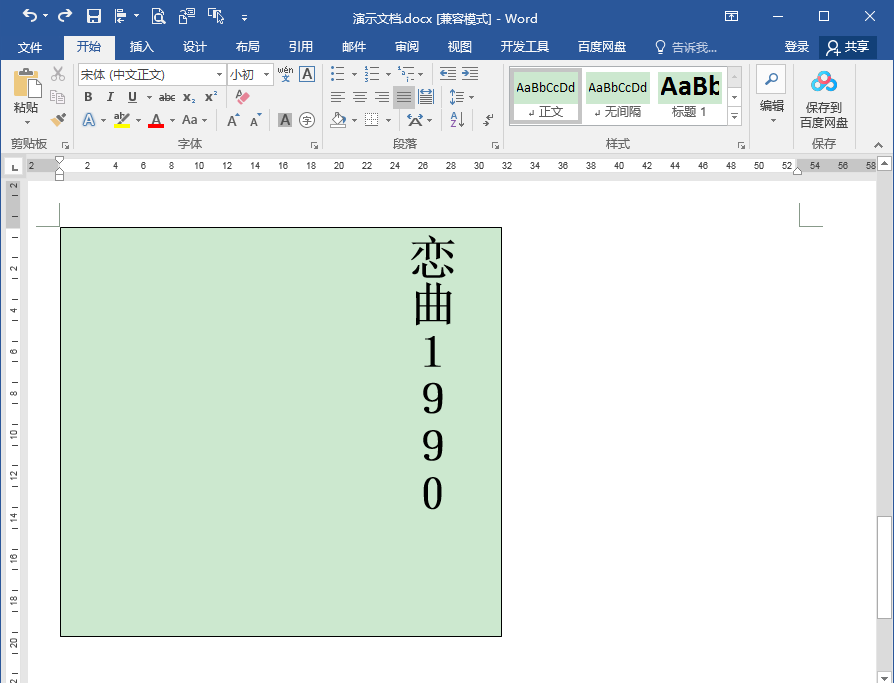This screenshot has width=894, height=683.
Task: Click the Text Effects outlined A icon
Action: (88, 120)
